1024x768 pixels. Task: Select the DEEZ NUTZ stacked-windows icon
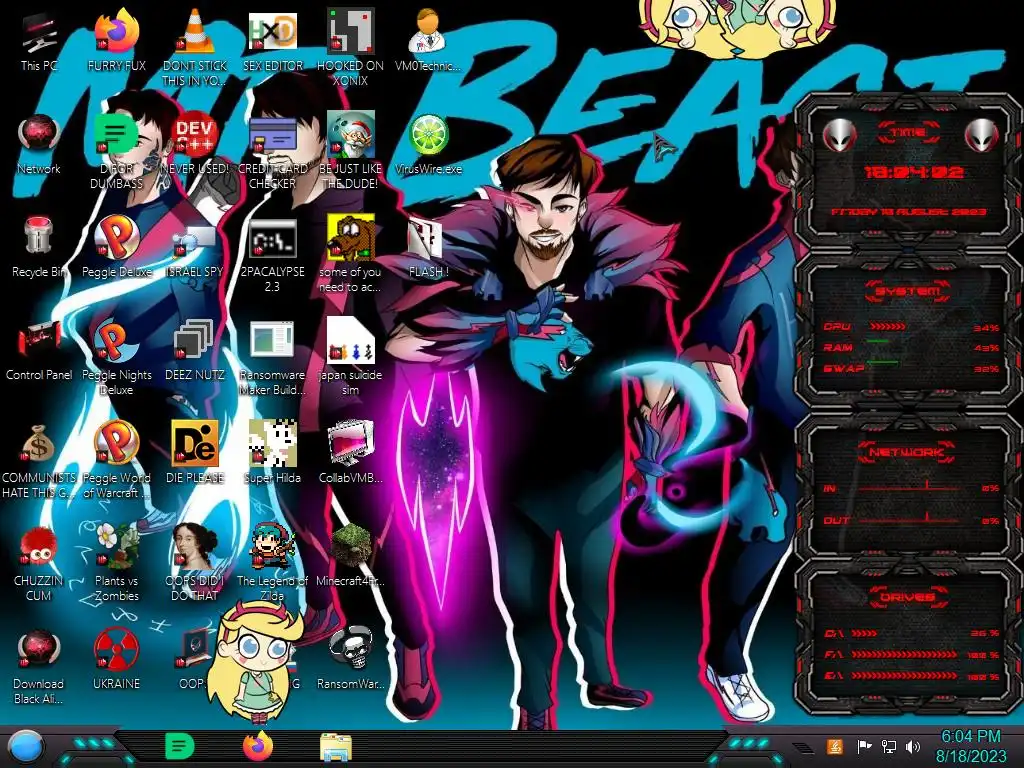pyautogui.click(x=194, y=351)
